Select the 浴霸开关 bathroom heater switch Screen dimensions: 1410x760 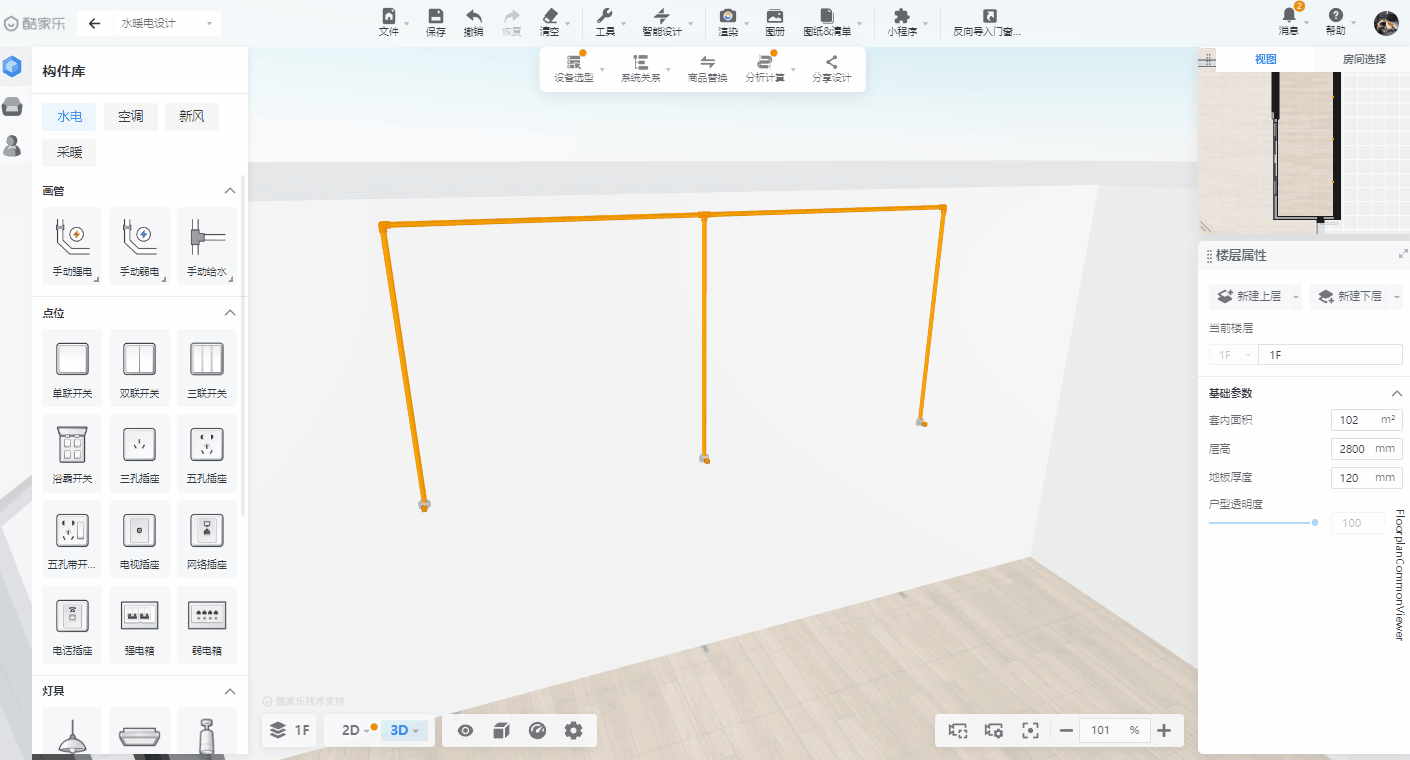[x=72, y=452]
